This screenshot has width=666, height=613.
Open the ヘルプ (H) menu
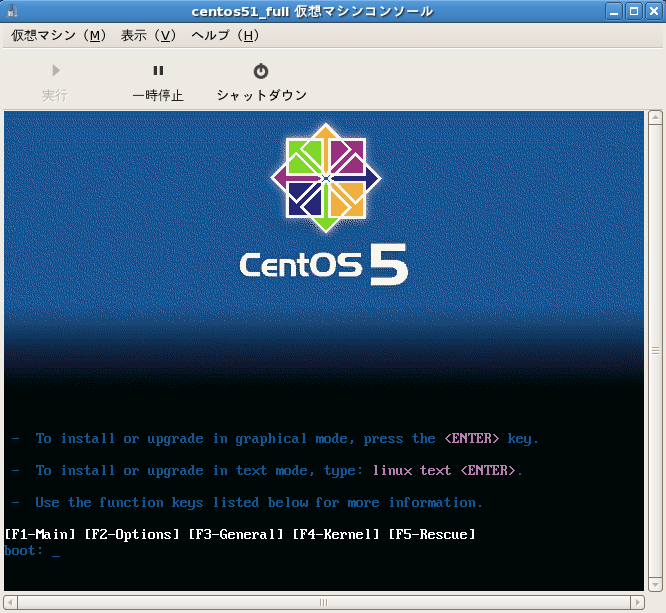coord(225,35)
